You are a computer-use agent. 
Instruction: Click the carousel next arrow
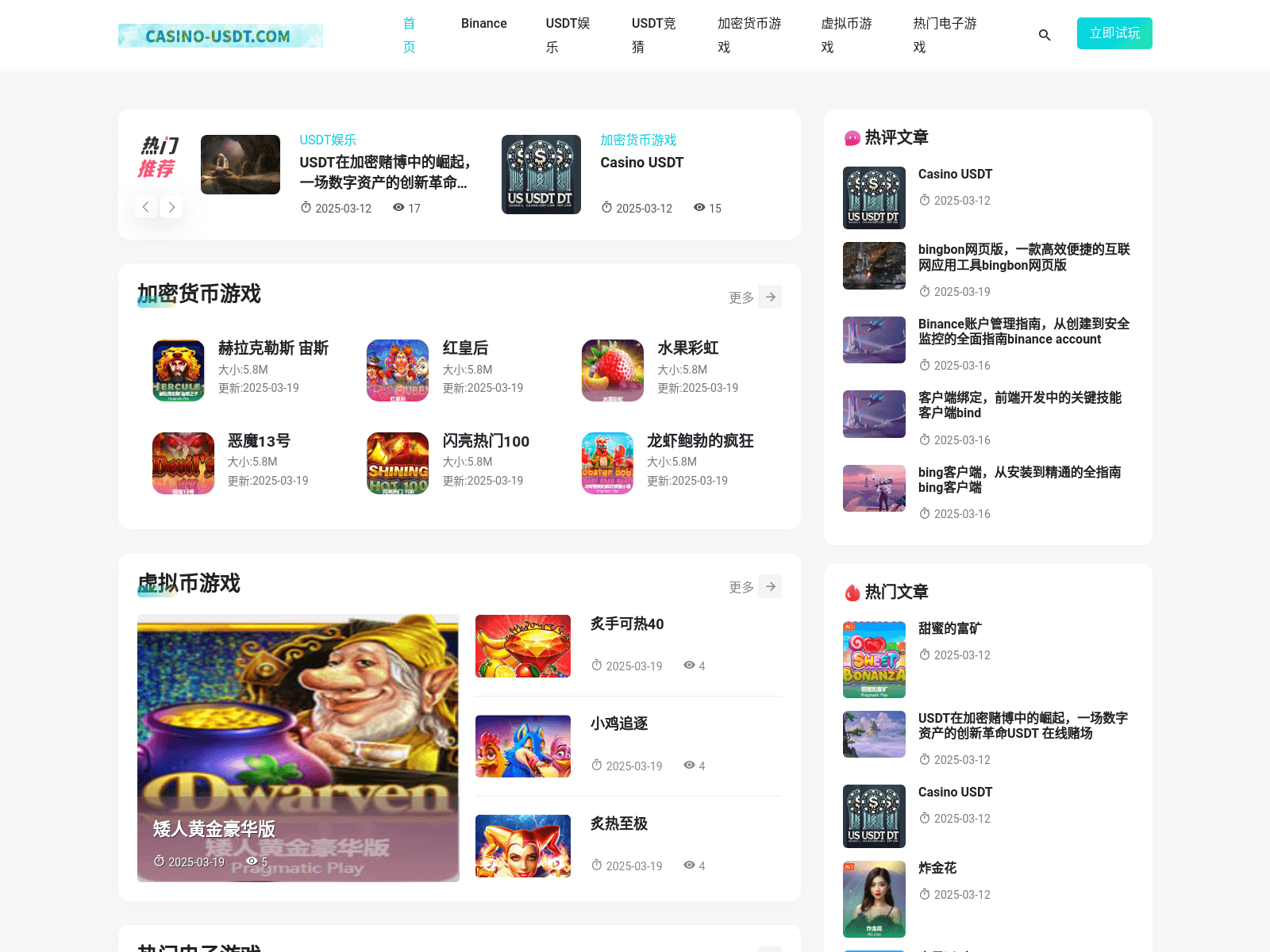pyautogui.click(x=171, y=206)
